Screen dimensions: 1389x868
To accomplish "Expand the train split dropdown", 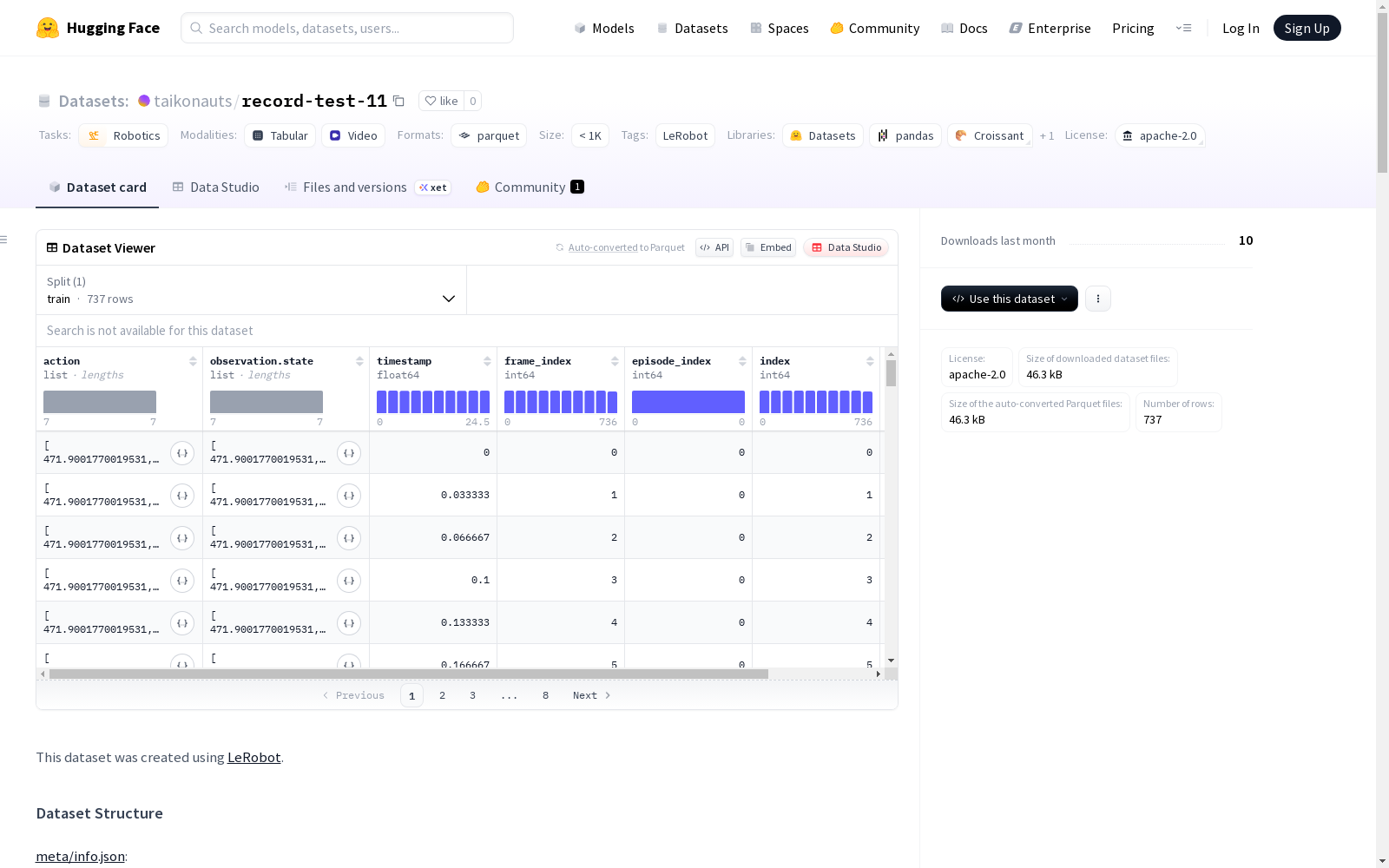I will 251,290.
